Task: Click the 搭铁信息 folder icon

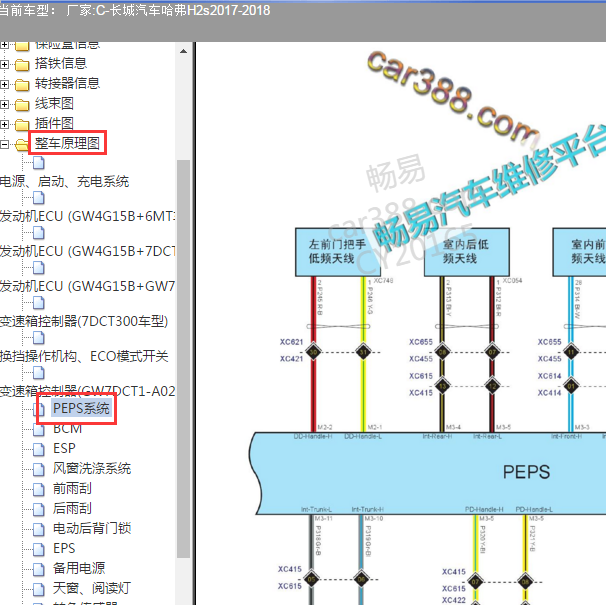Action: click(x=22, y=65)
